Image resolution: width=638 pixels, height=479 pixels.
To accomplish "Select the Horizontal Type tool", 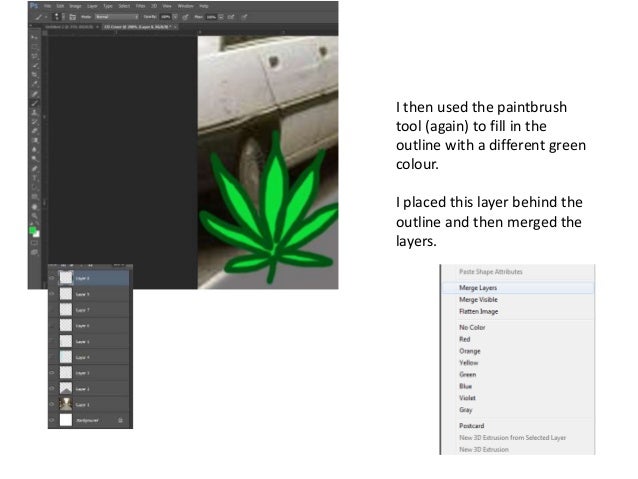I will (35, 178).
